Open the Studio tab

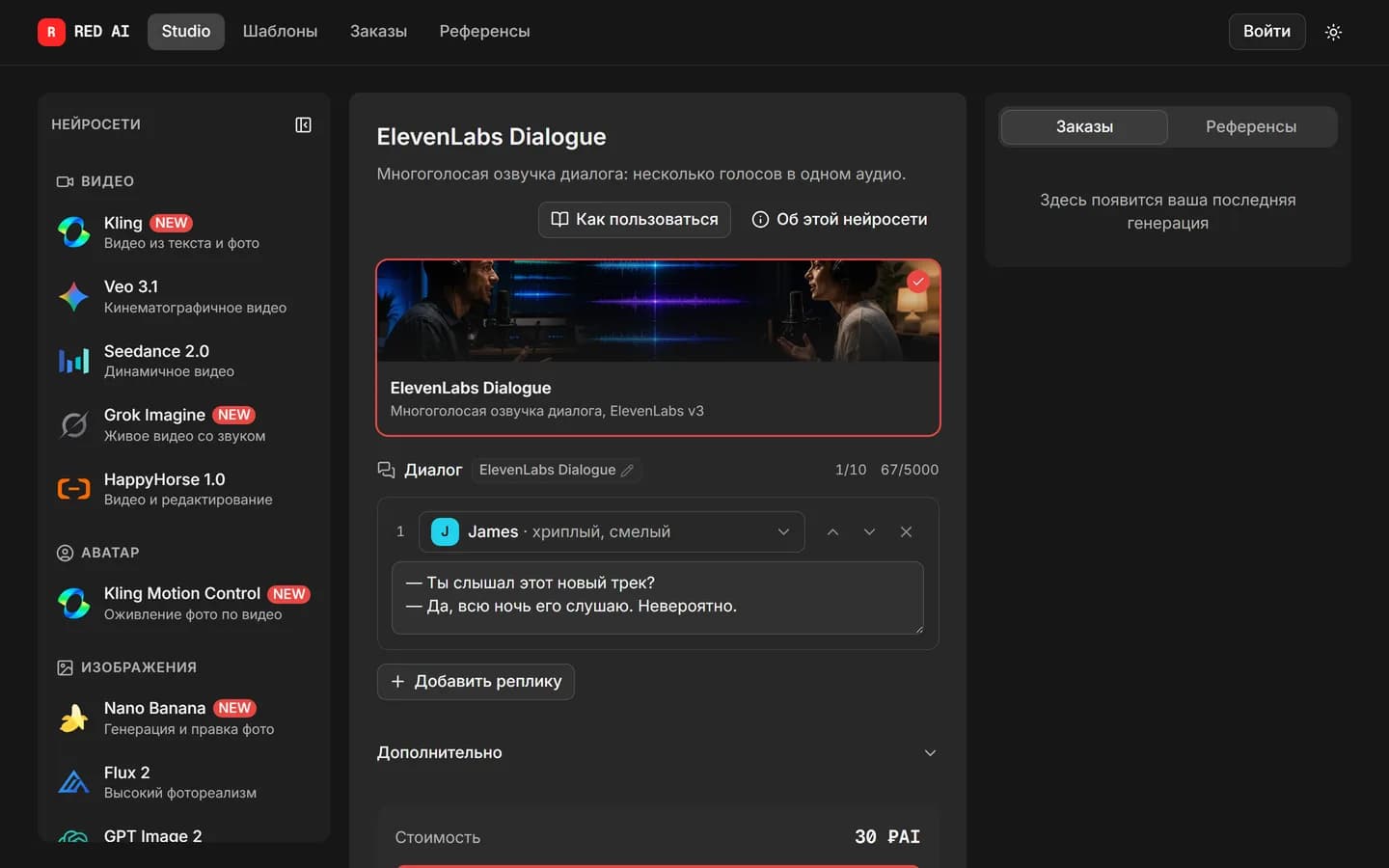coord(186,31)
